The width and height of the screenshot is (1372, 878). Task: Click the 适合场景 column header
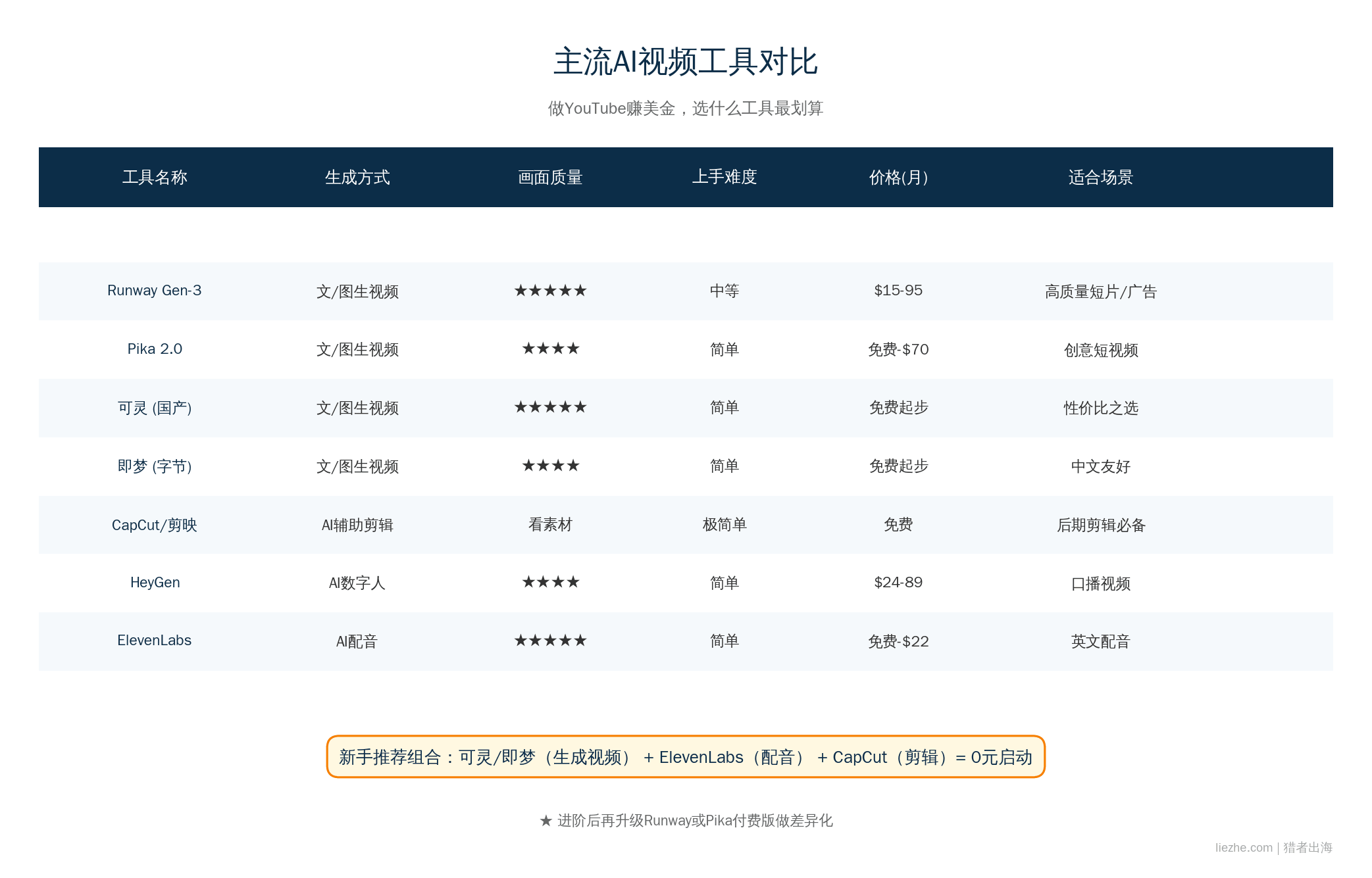[1101, 177]
